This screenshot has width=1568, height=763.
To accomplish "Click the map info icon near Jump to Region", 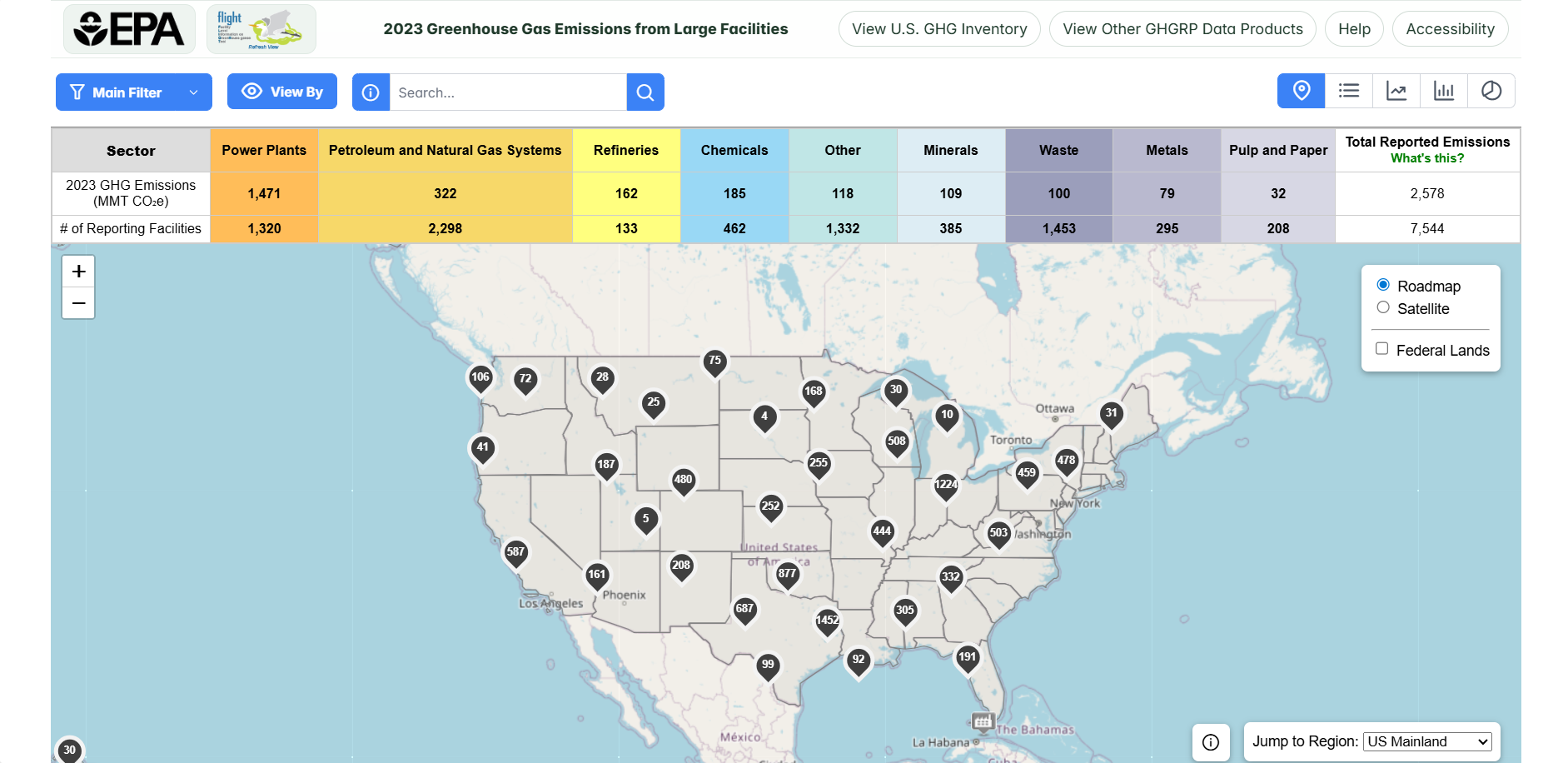I will (1211, 741).
